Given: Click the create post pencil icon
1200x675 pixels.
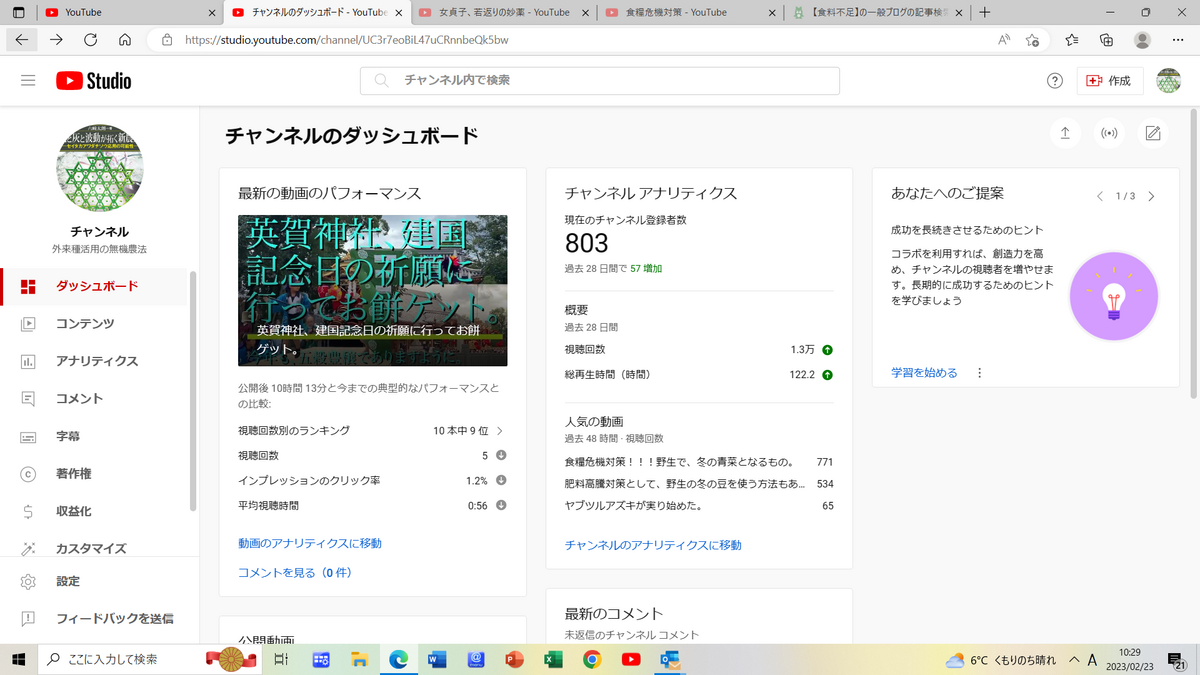Looking at the screenshot, I should [1153, 133].
